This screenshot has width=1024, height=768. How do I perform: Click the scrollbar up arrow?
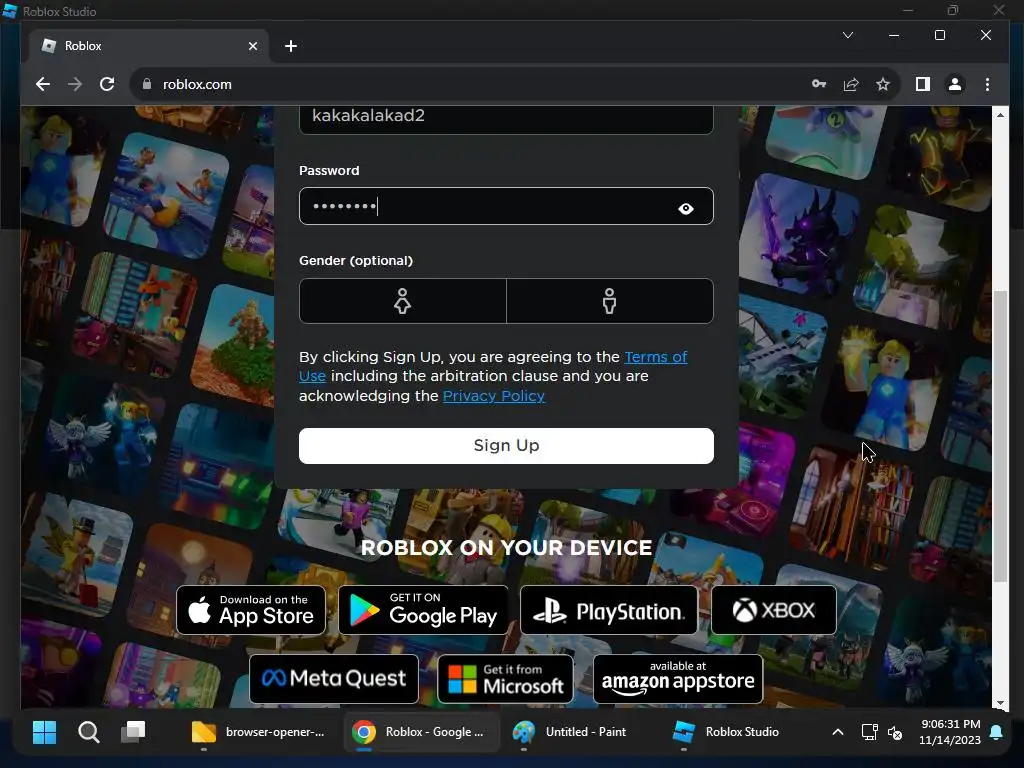[1000, 115]
